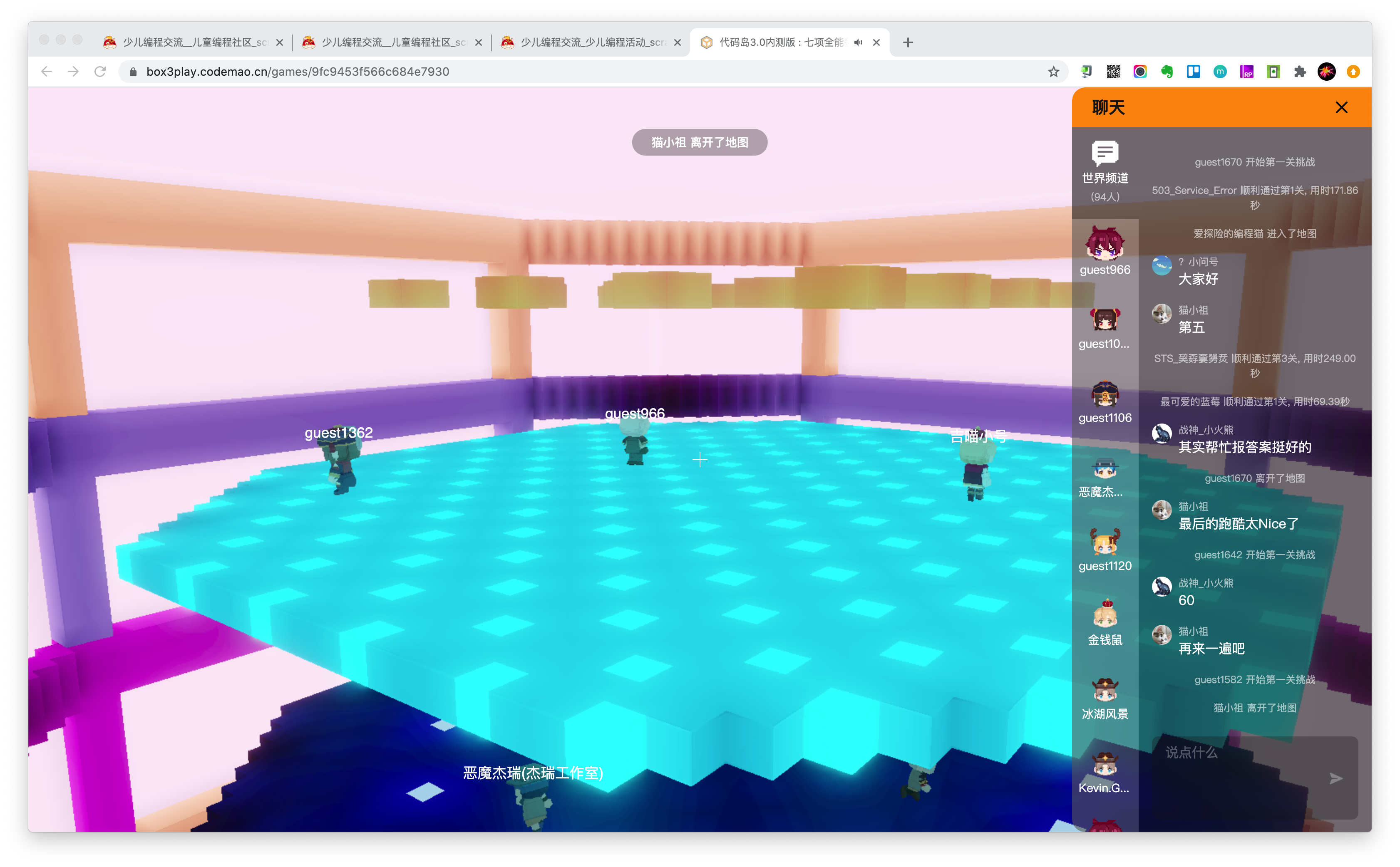The width and height of the screenshot is (1400, 867).
Task: Open the World Channel chat icon
Action: click(1105, 153)
